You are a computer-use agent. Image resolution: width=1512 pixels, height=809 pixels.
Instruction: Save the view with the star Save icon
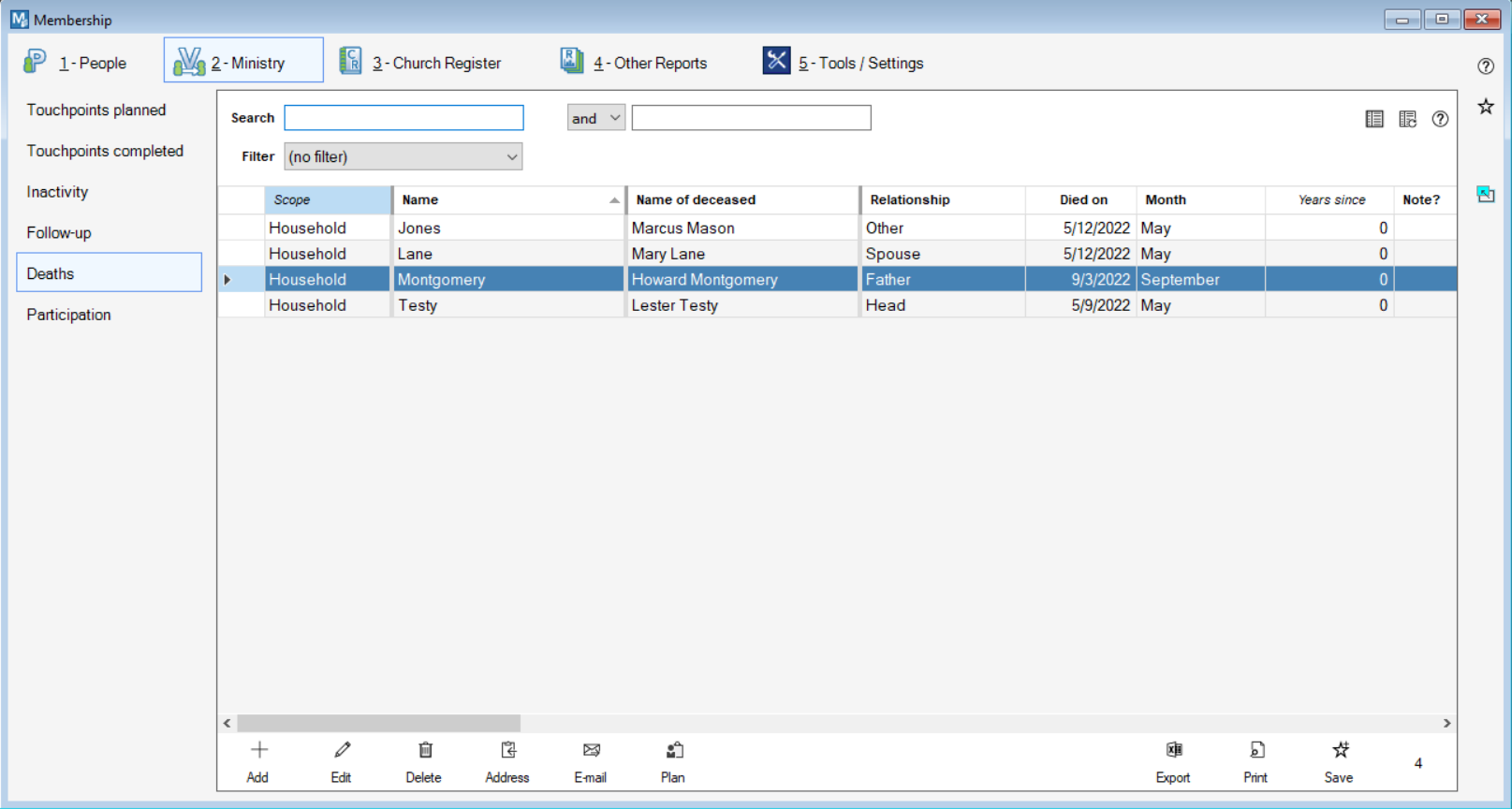click(1340, 751)
